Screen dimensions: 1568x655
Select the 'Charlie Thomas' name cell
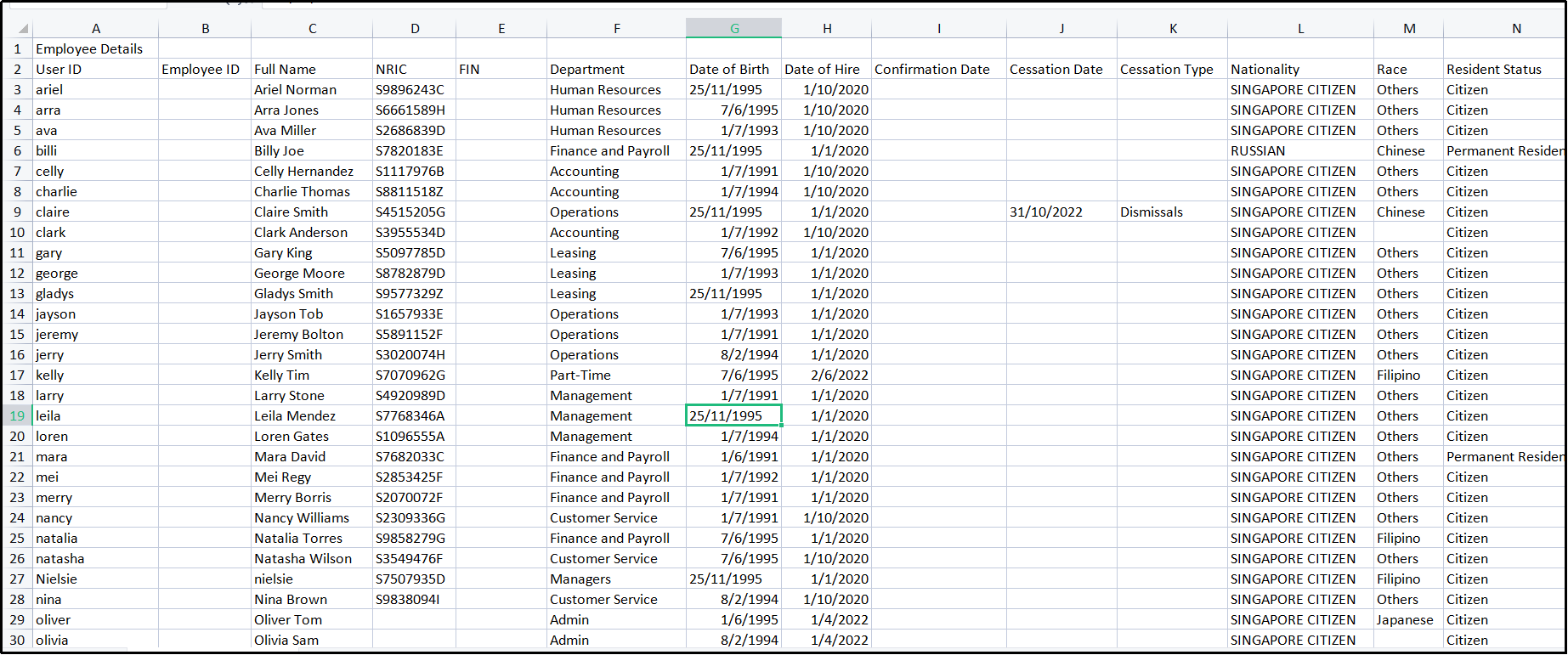[312, 191]
